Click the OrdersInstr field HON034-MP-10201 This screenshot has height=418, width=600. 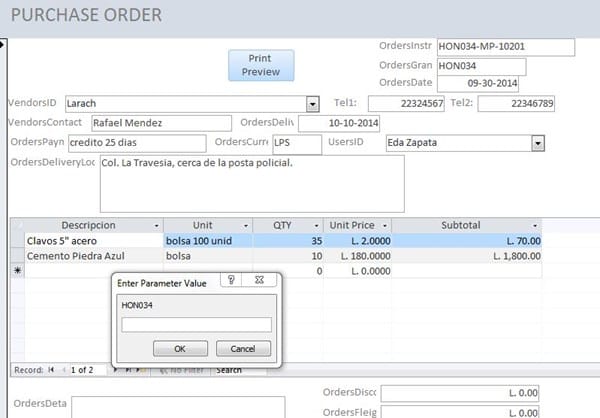tap(506, 47)
